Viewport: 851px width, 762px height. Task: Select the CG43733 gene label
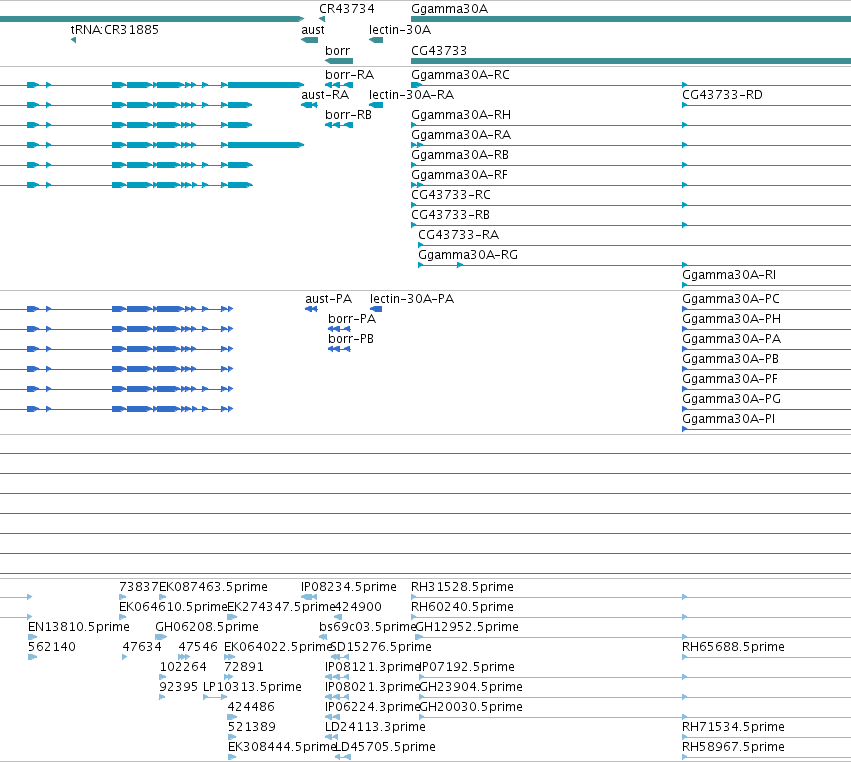coord(439,50)
